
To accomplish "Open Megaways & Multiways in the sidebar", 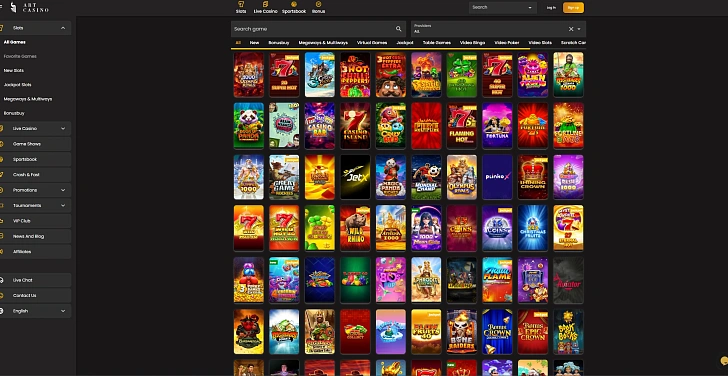I will pos(28,99).
